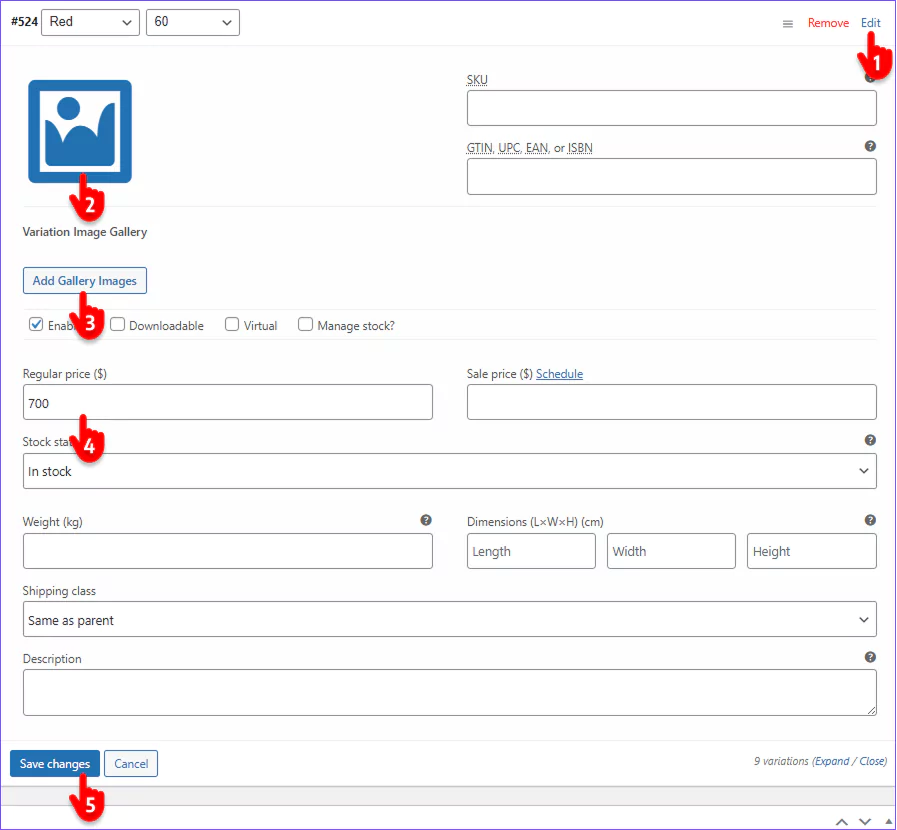Open Description help tooltip icon
The height and width of the screenshot is (830, 897).
click(x=870, y=657)
